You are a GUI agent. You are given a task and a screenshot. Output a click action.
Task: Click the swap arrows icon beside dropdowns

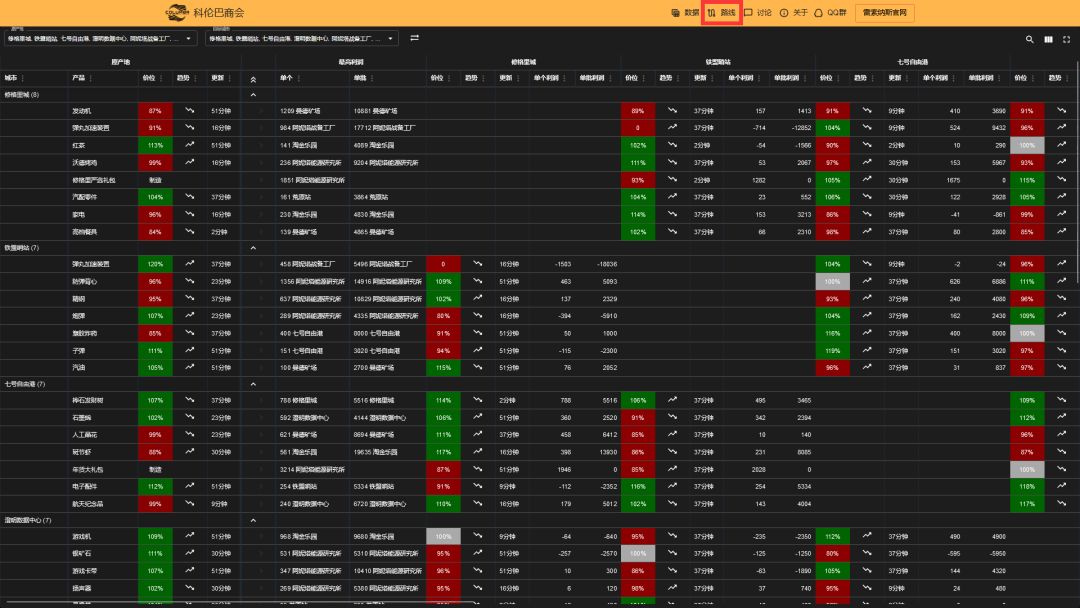pyautogui.click(x=414, y=38)
